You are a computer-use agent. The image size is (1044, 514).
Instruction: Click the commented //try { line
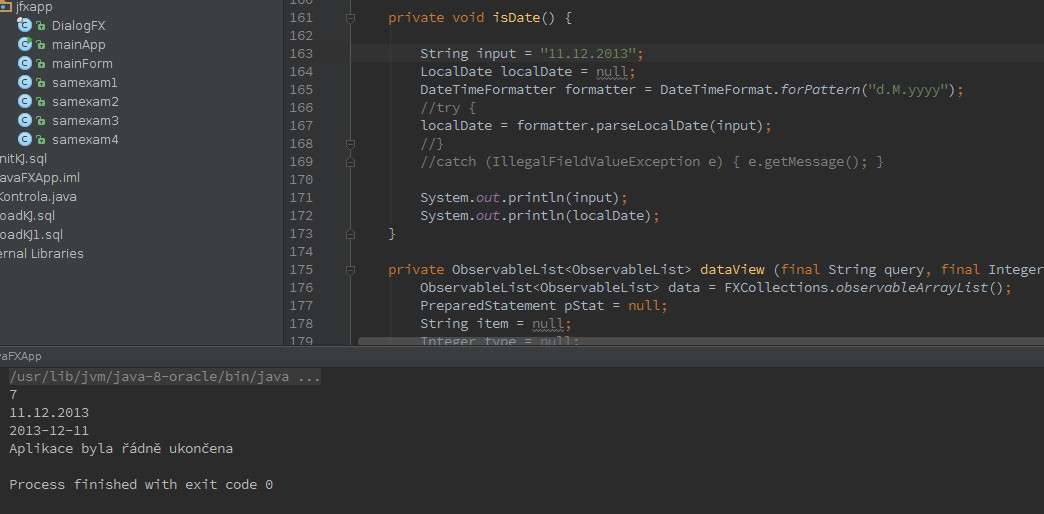pyautogui.click(x=448, y=107)
